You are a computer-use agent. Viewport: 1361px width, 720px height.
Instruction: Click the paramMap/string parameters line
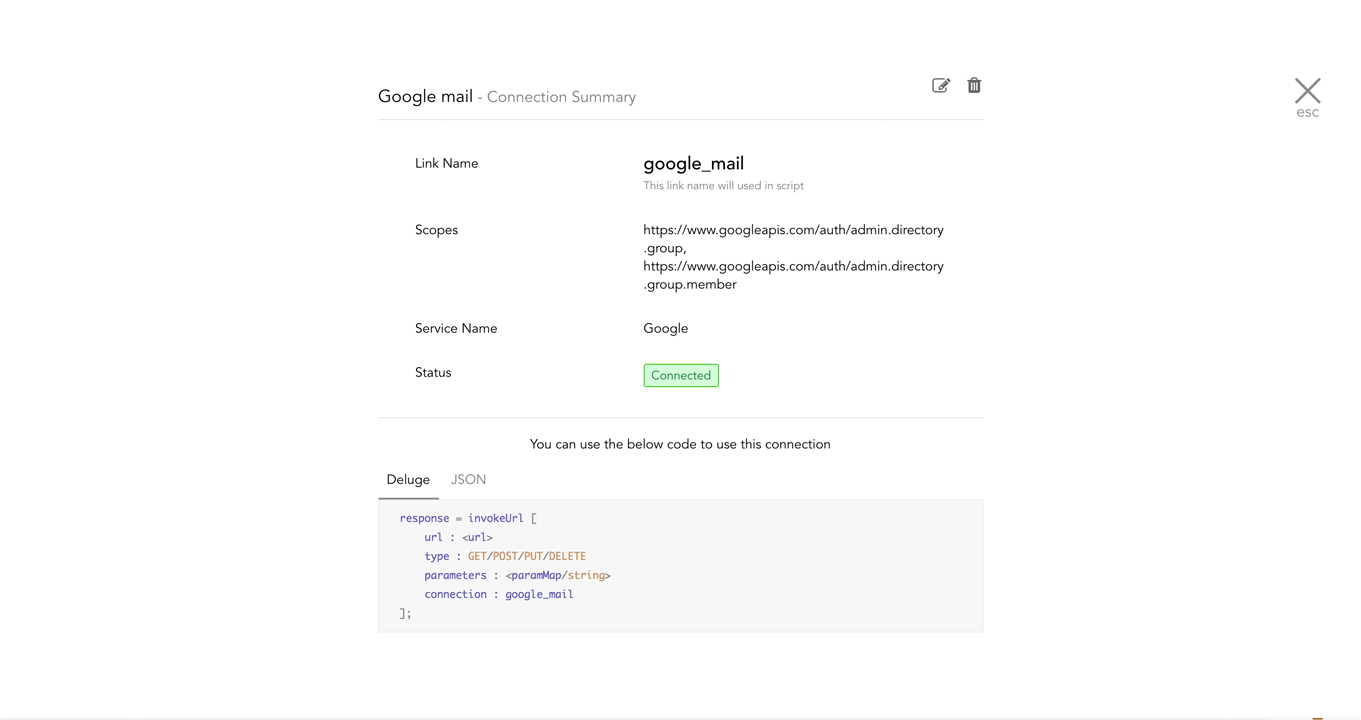click(x=517, y=575)
